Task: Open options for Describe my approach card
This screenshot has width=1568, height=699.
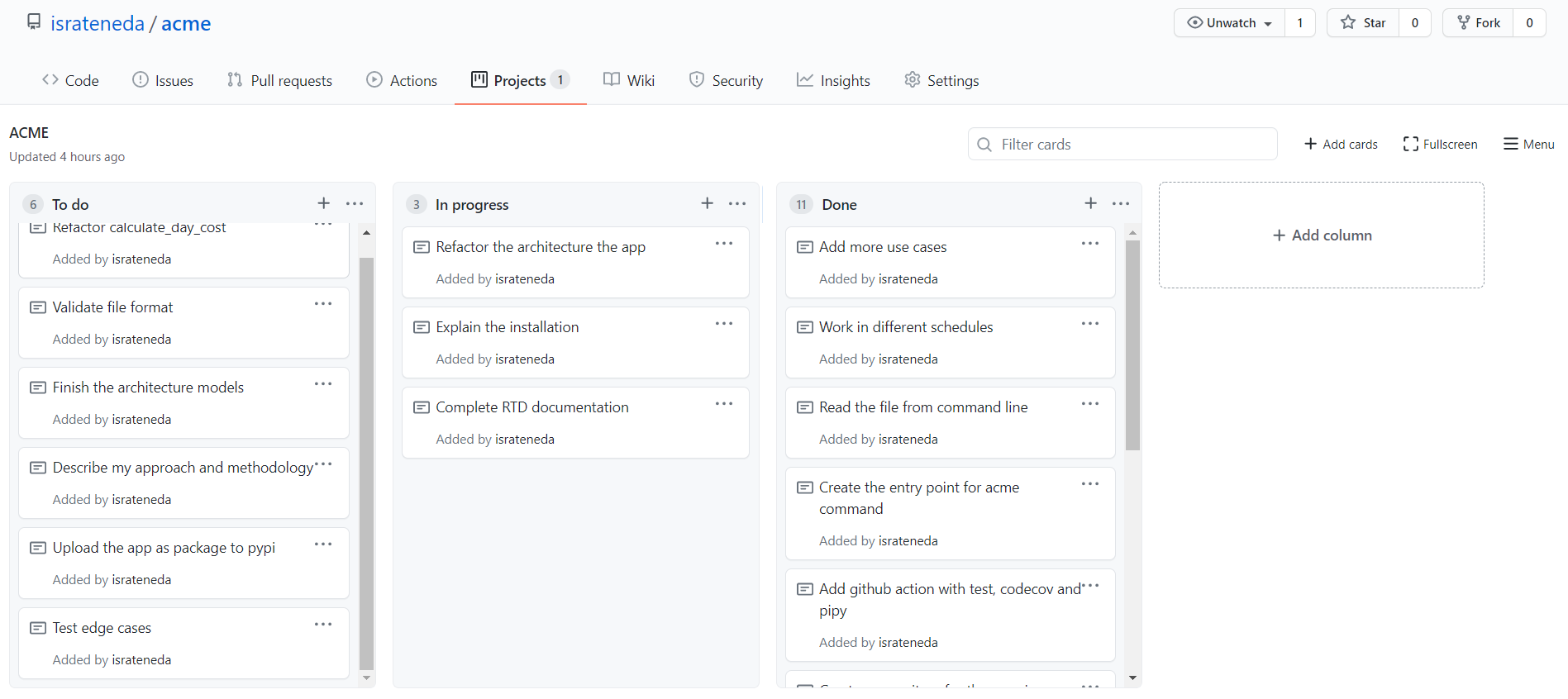Action: [323, 464]
